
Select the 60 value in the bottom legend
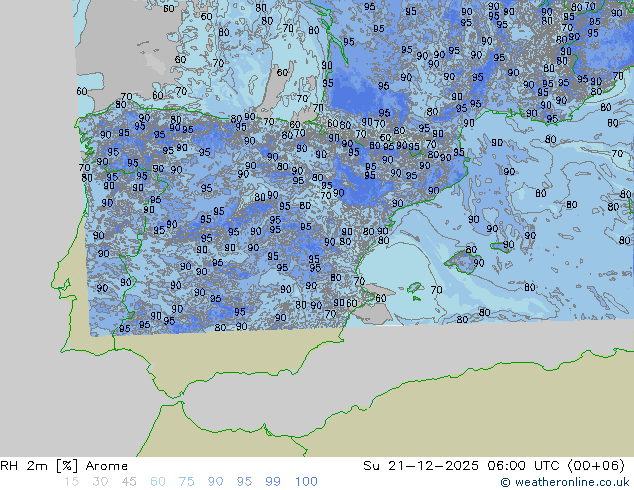158,482
